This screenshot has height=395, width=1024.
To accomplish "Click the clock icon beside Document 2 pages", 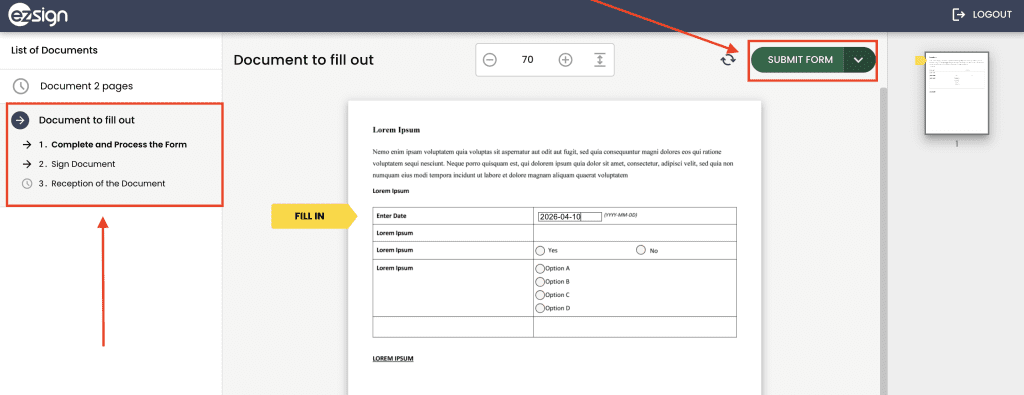I will [x=20, y=86].
